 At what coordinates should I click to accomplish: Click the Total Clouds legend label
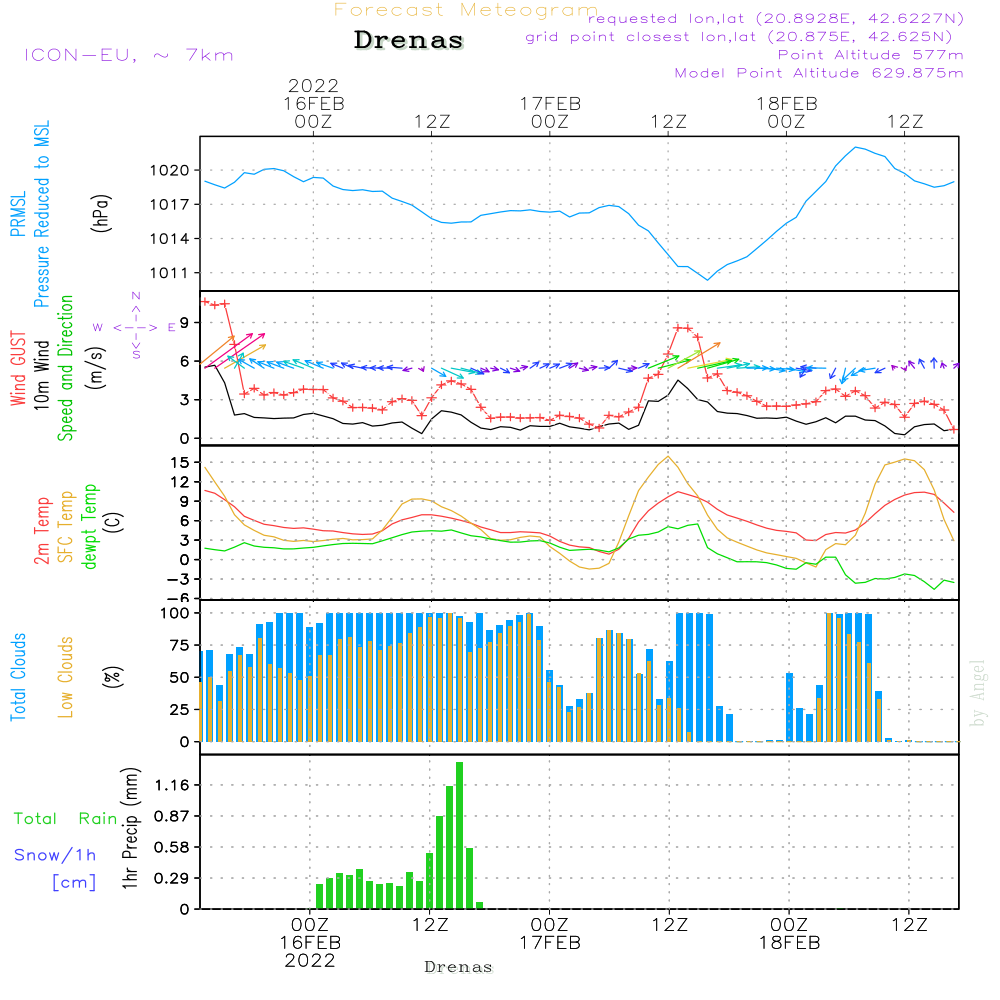[x=19, y=677]
